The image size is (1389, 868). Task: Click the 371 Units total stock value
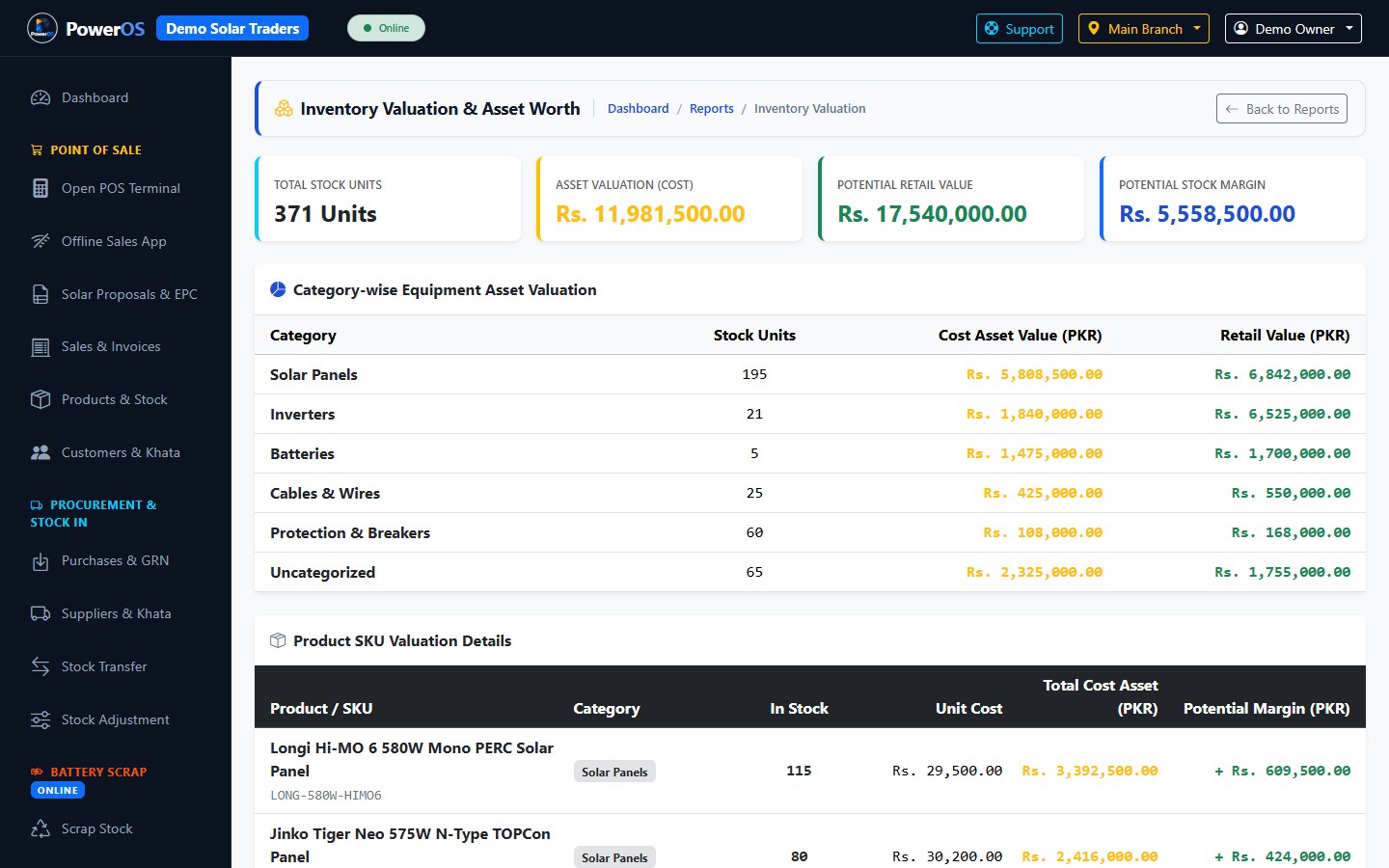click(x=325, y=214)
